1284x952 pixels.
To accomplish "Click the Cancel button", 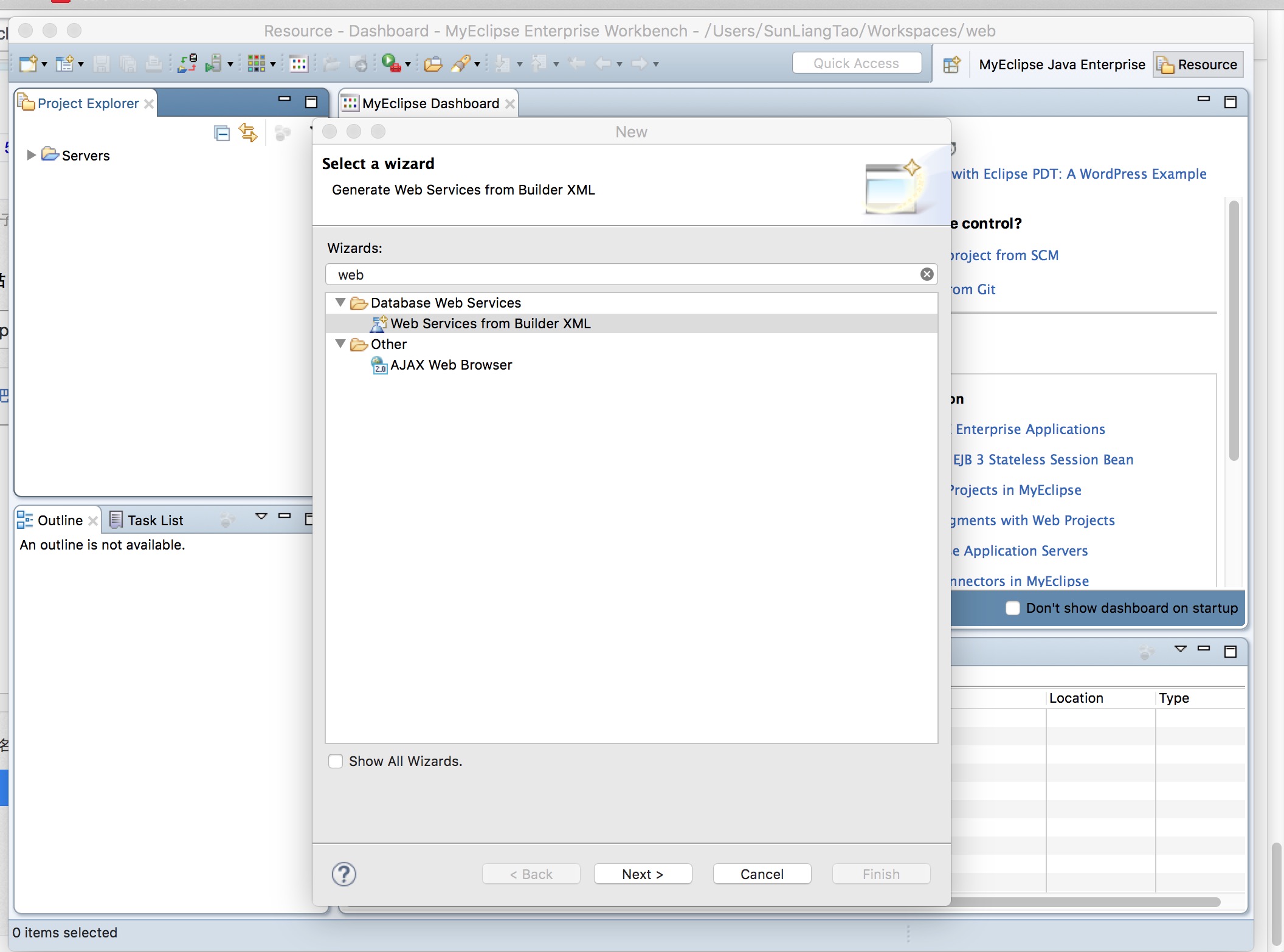I will point(762,874).
